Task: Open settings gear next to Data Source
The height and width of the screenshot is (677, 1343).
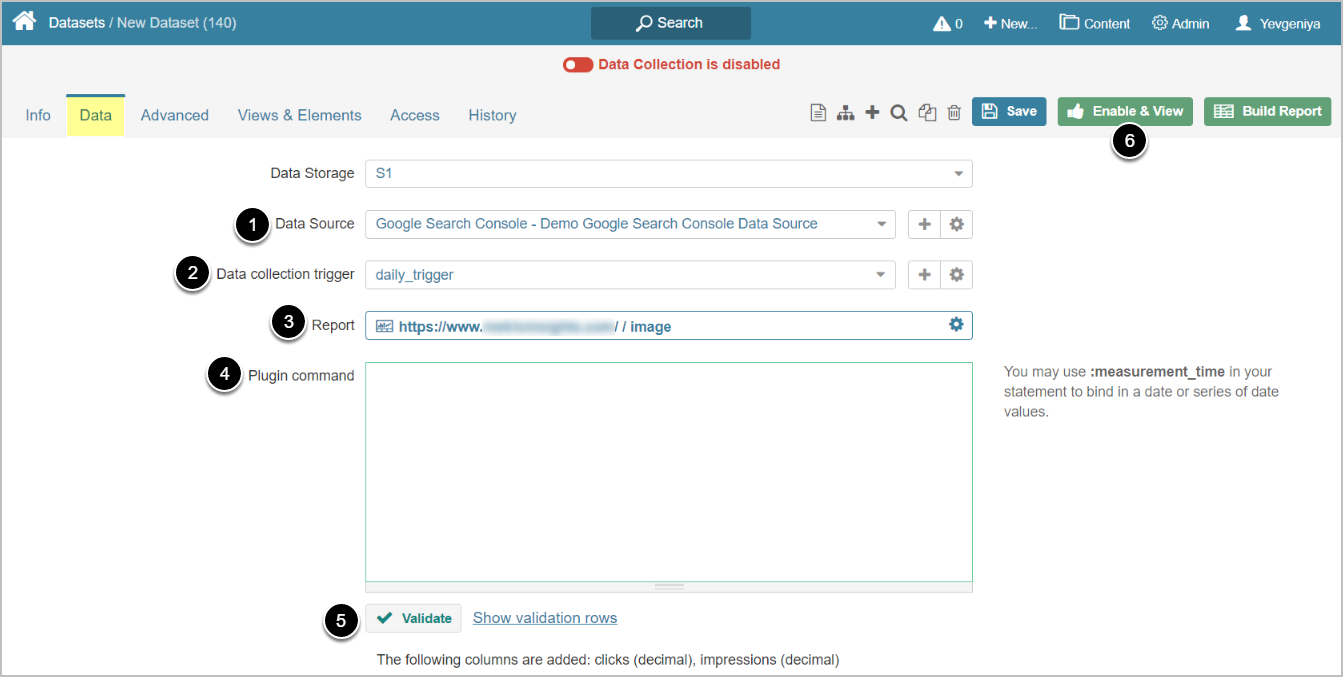Action: tap(956, 224)
